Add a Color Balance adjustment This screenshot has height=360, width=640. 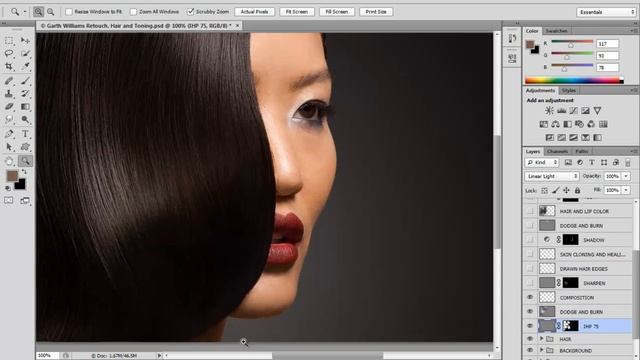coord(556,124)
